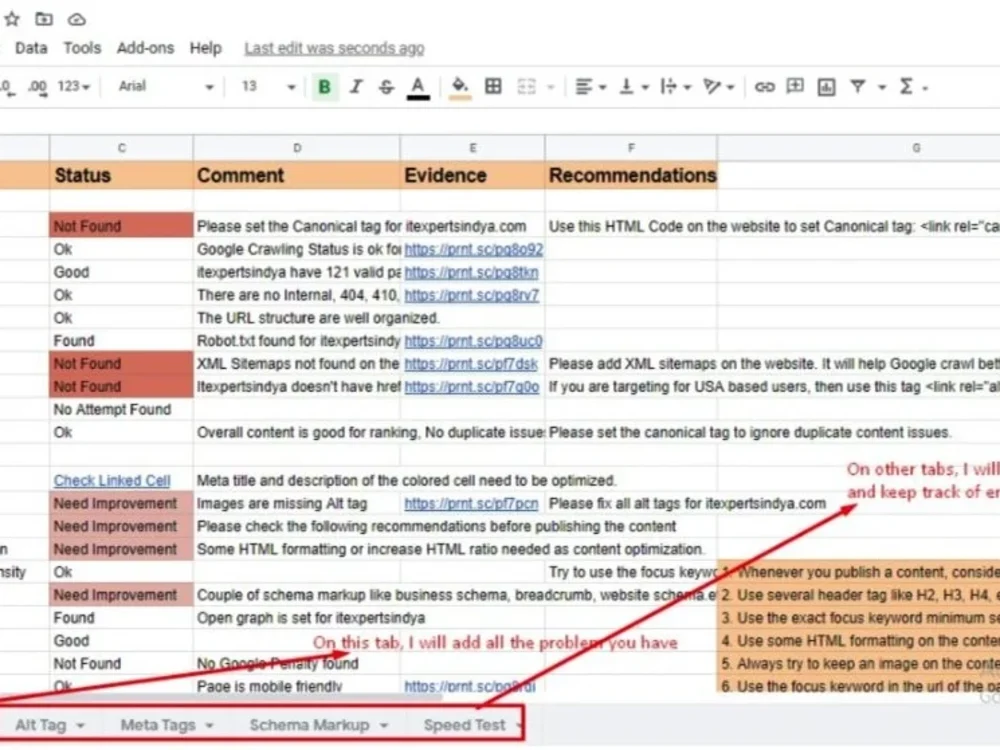Select 'Page is mobile friendly' comment cell
This screenshot has width=1000, height=750.
pos(297,686)
